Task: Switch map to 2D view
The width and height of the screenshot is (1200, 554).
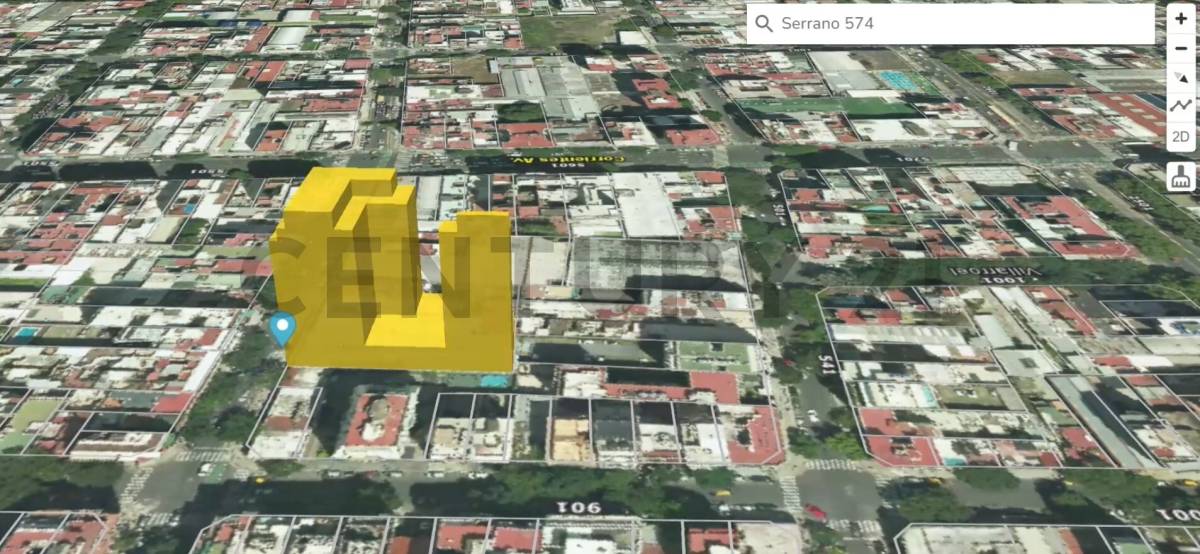Action: [x=1181, y=136]
